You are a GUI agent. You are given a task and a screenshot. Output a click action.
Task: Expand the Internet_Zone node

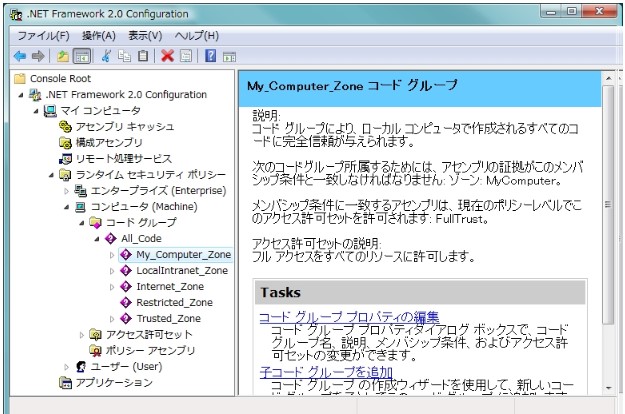coord(112,287)
